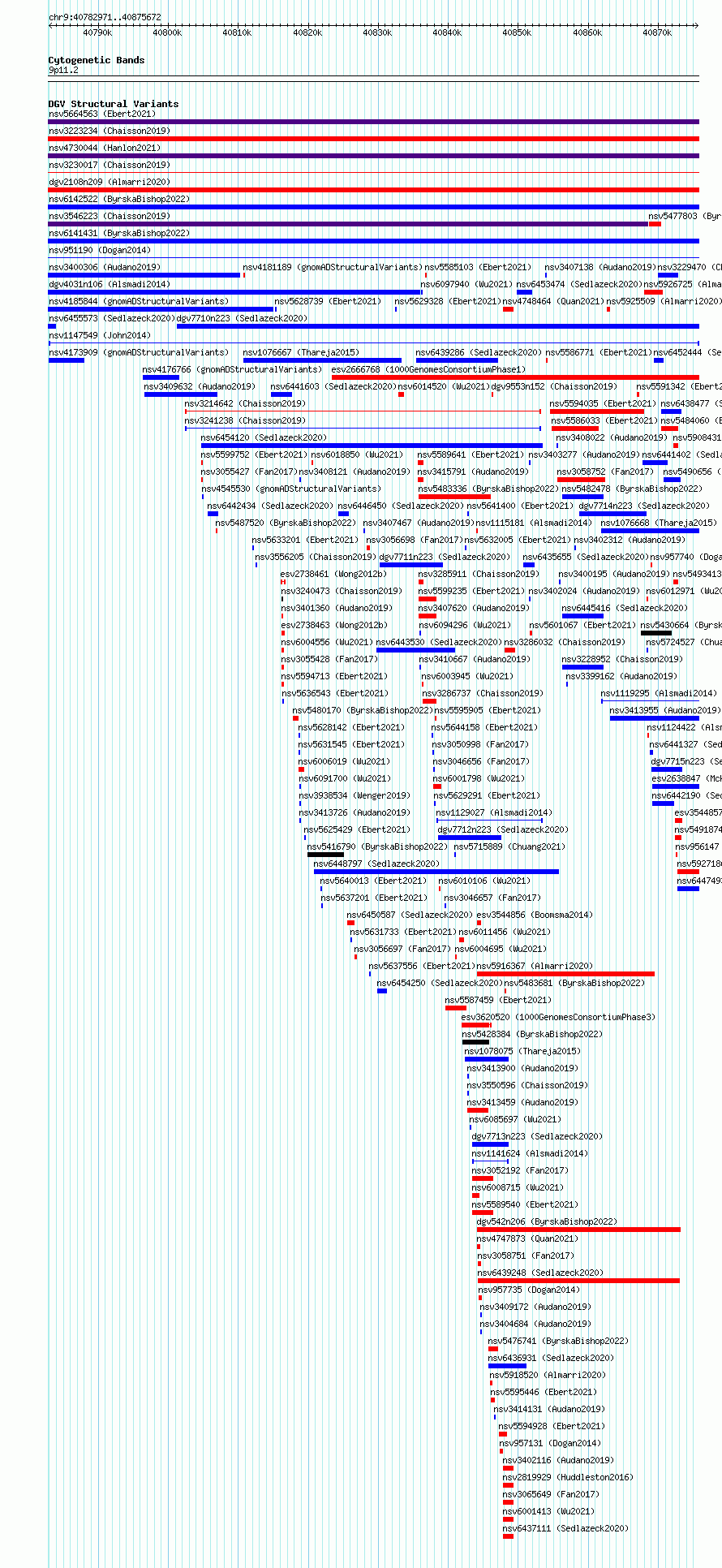
Task: Click nsv4545530 (gnomADStructuralVariants) label
Action: pyautogui.click(x=290, y=489)
